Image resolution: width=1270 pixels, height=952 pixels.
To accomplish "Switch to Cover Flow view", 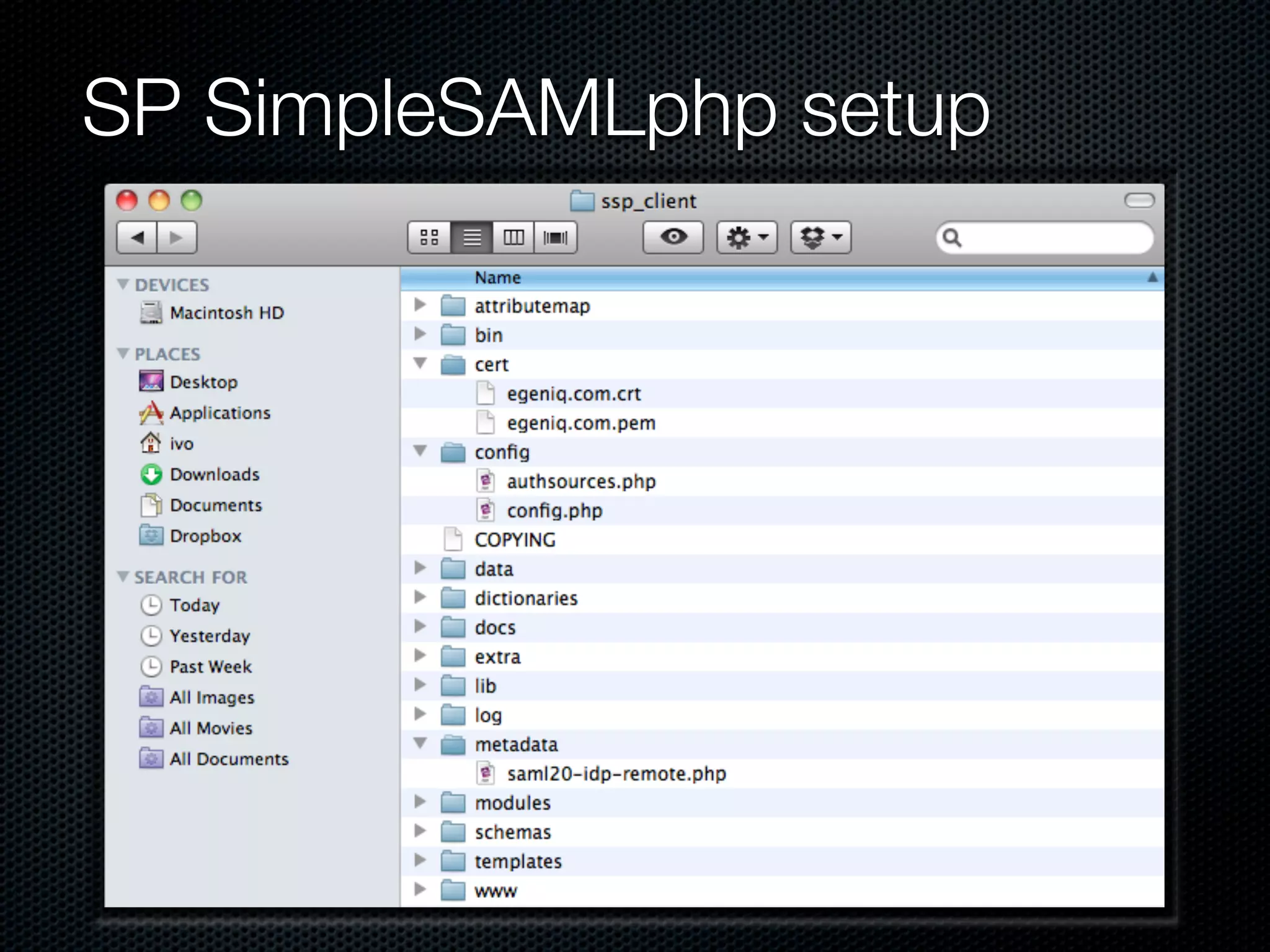I will (555, 237).
